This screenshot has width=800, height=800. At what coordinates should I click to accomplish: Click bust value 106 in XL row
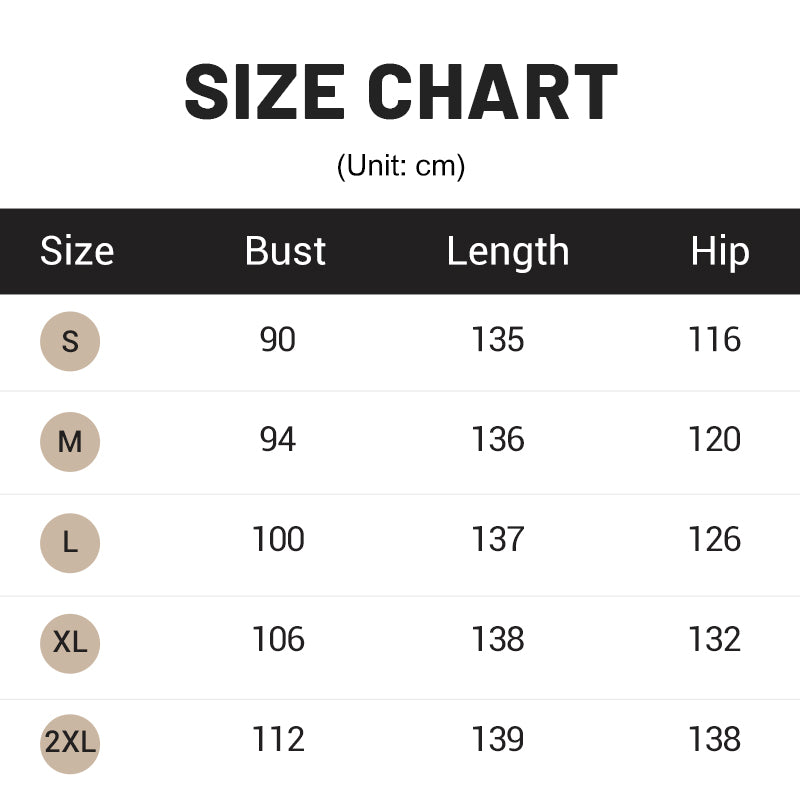click(x=278, y=640)
